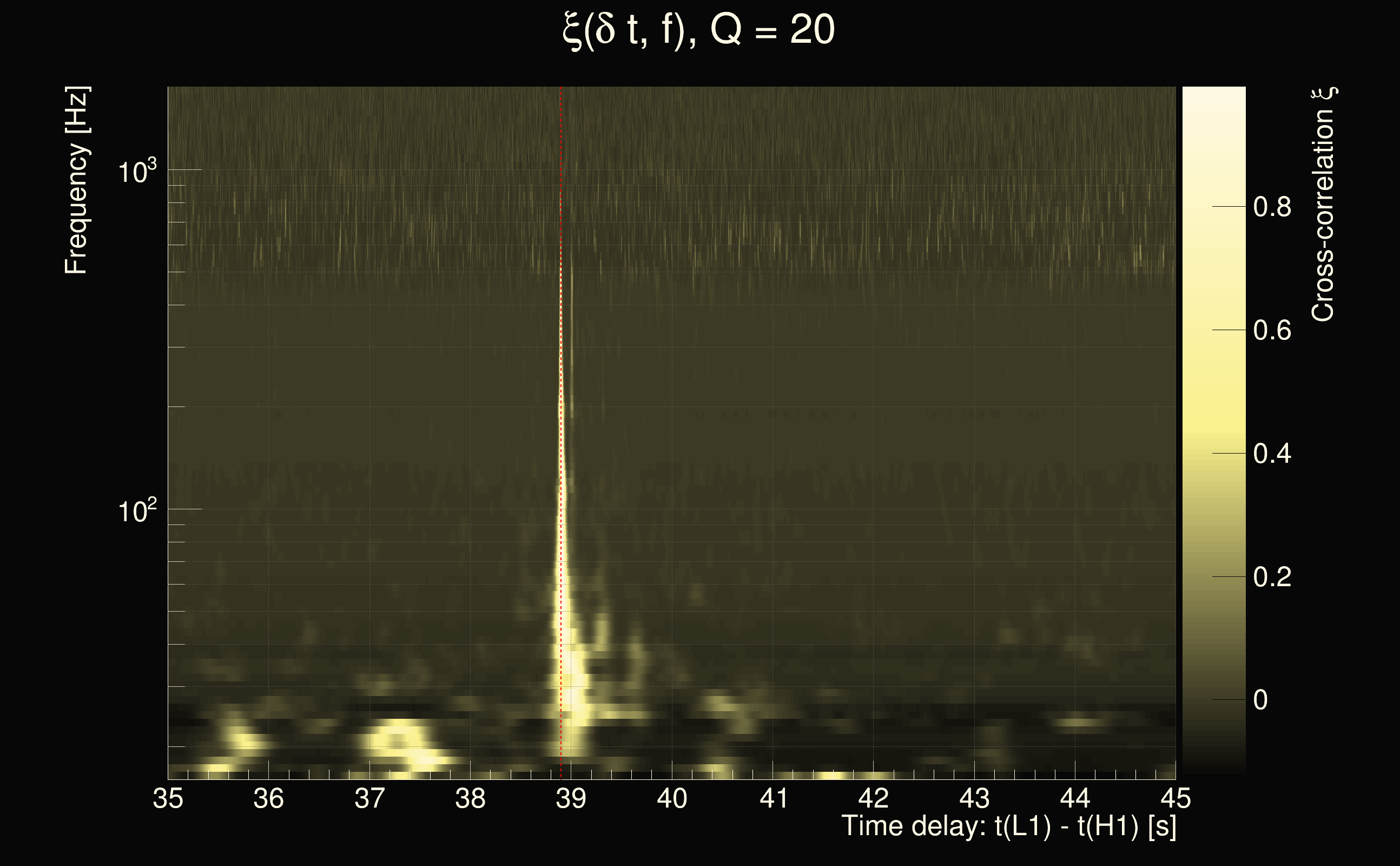The width and height of the screenshot is (1400, 866).
Task: Click the x-axis tick label 43
Action: point(974,798)
